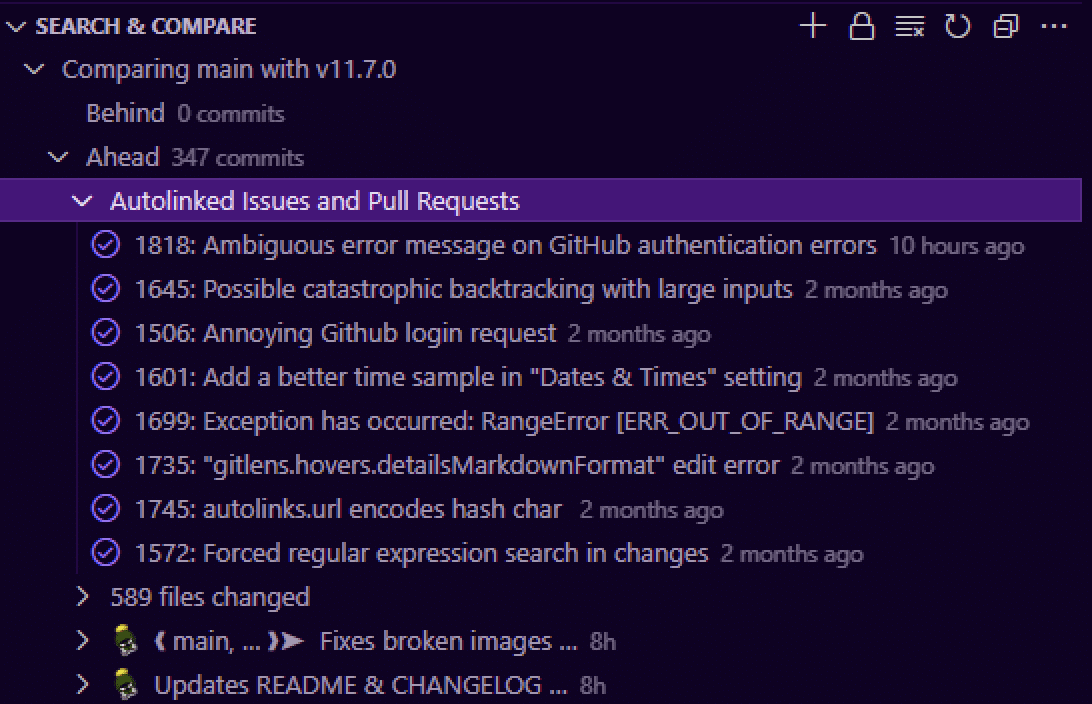The height and width of the screenshot is (704, 1092).
Task: Click closed-issue check icon for issue 1818
Action: (x=106, y=245)
